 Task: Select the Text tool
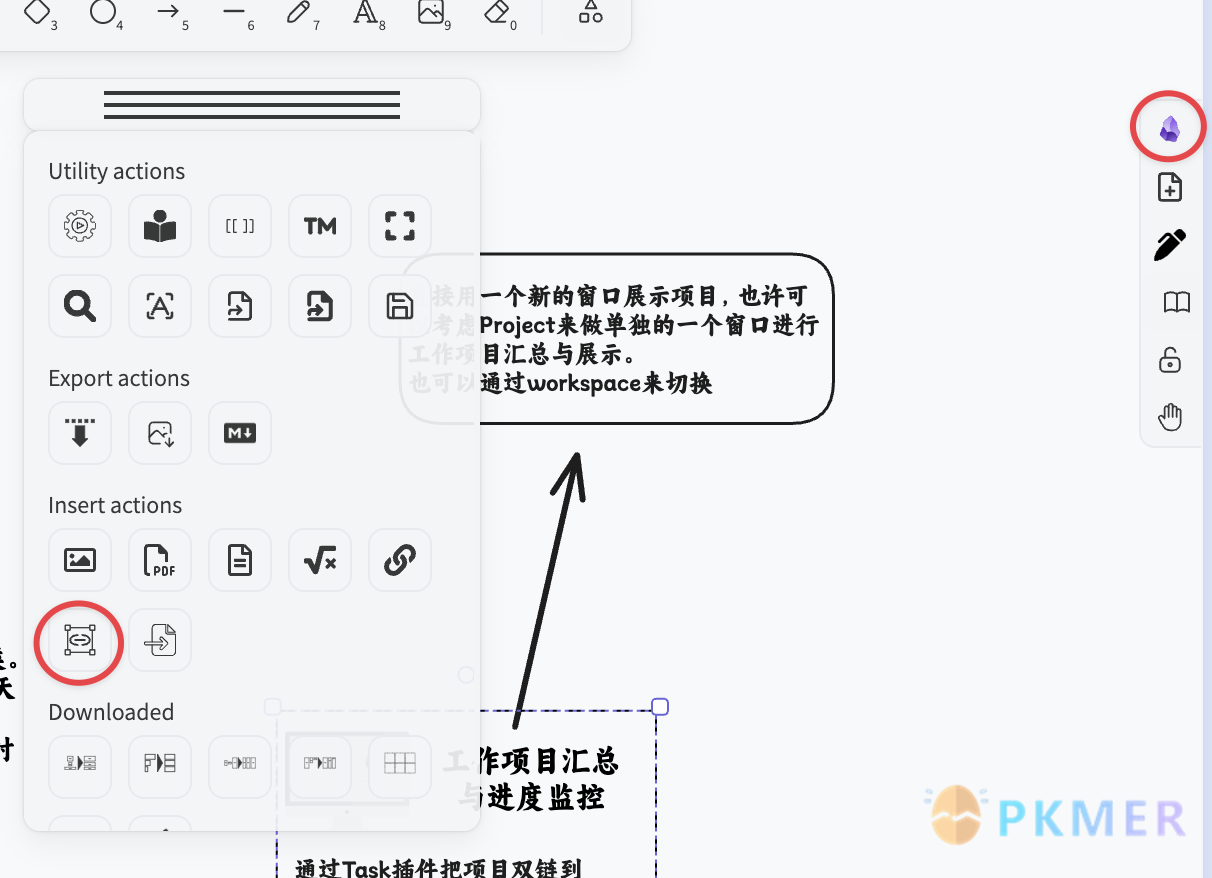coord(365,12)
